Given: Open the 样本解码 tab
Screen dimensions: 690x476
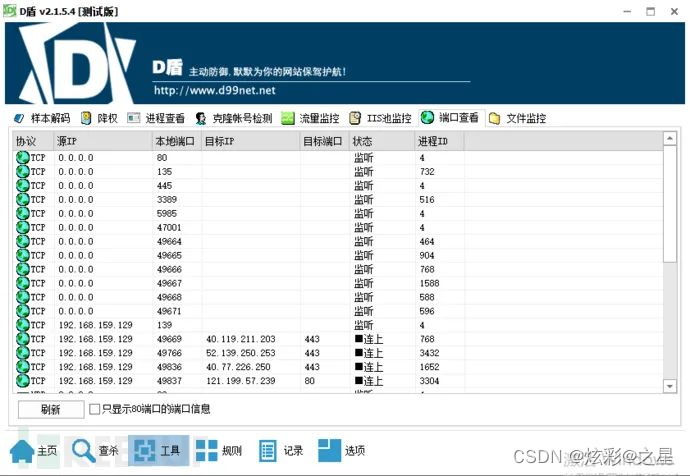Looking at the screenshot, I should 42,118.
